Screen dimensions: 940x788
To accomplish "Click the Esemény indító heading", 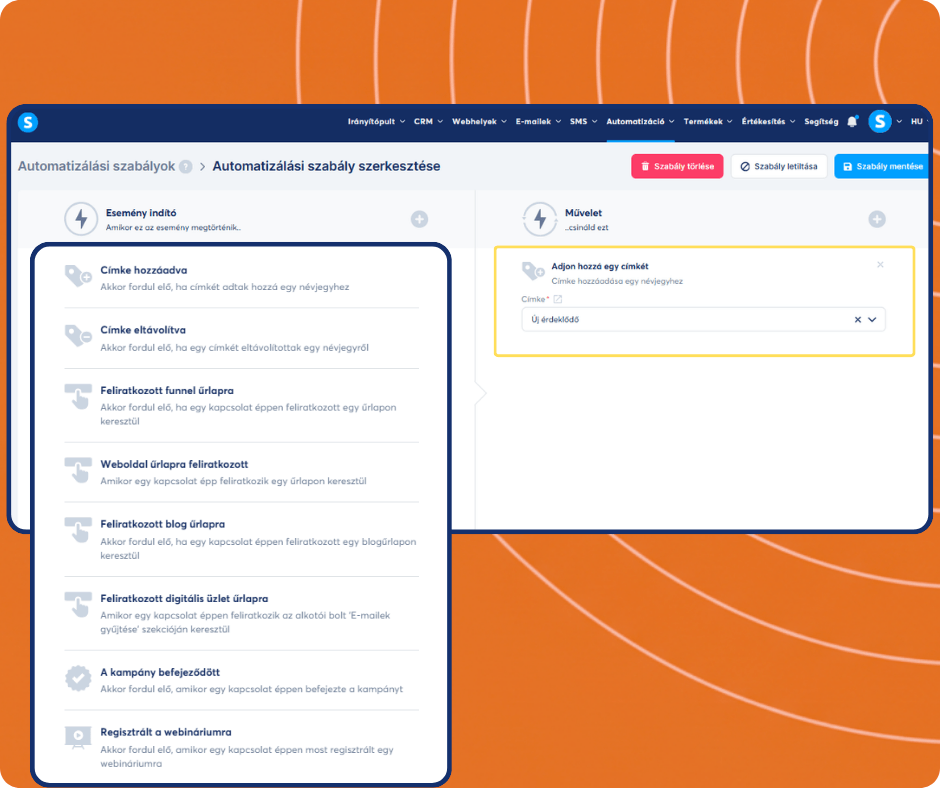I will tap(141, 213).
